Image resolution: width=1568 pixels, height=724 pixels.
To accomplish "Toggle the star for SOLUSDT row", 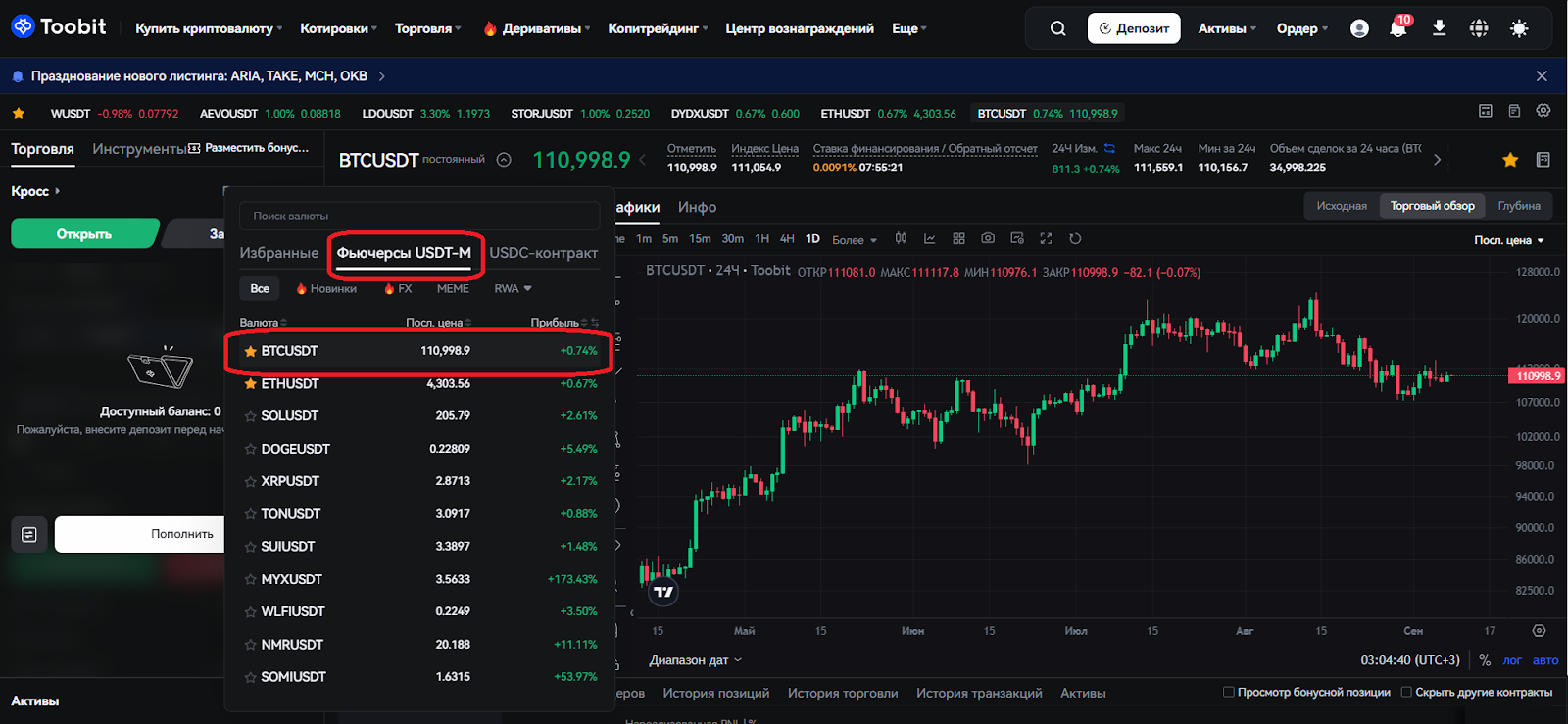I will click(x=250, y=416).
